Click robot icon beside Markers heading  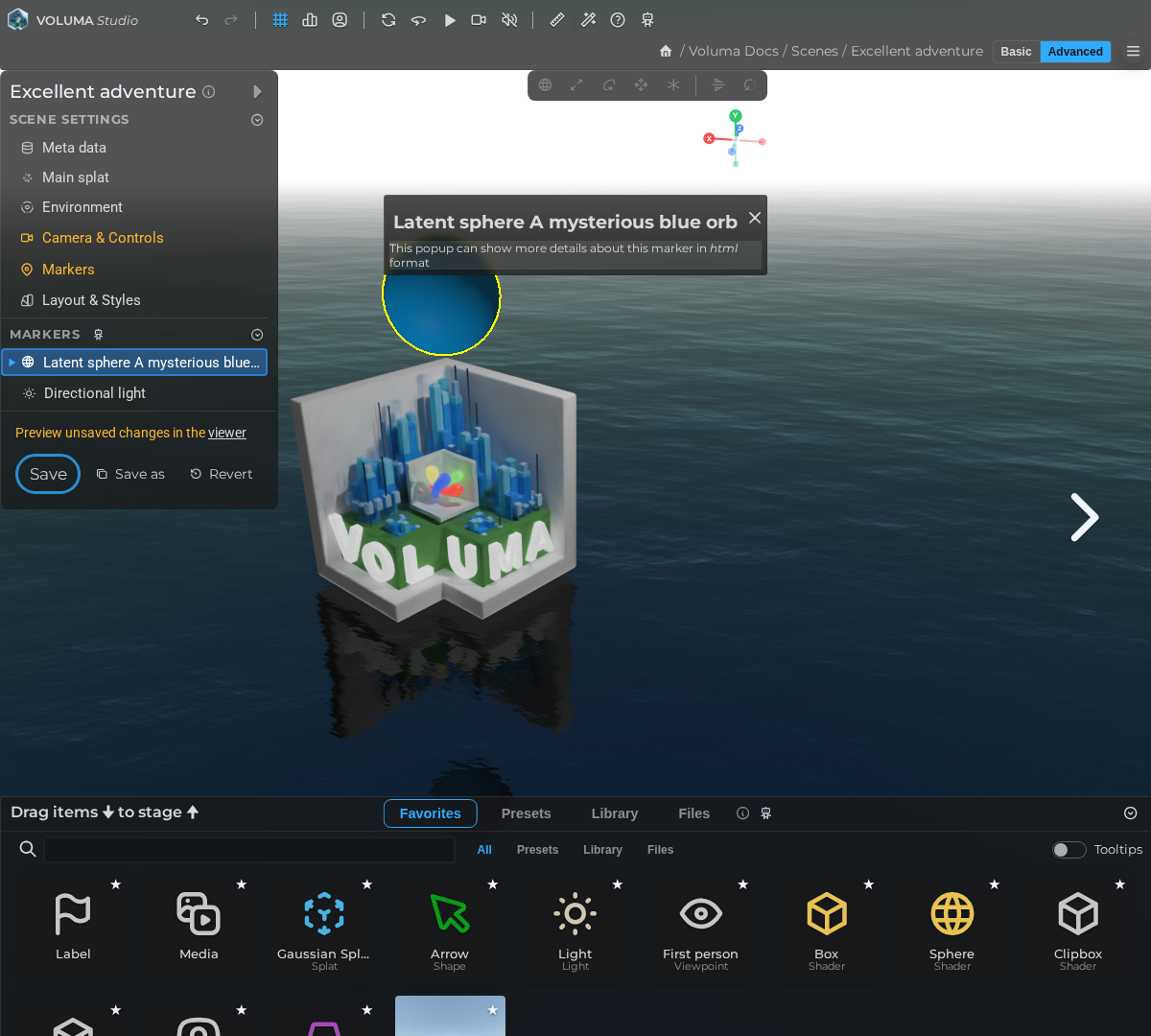click(x=98, y=335)
